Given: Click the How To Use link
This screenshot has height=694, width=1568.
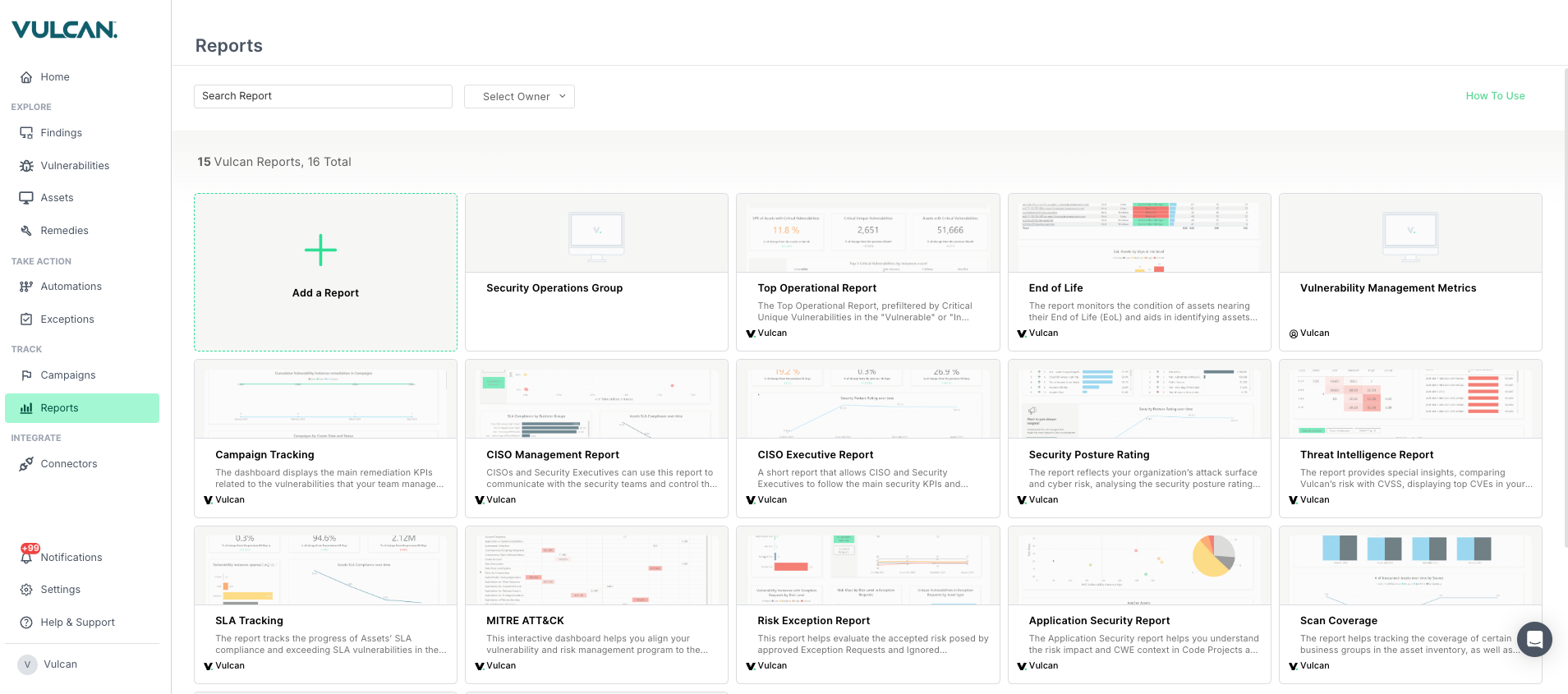Looking at the screenshot, I should (1495, 96).
